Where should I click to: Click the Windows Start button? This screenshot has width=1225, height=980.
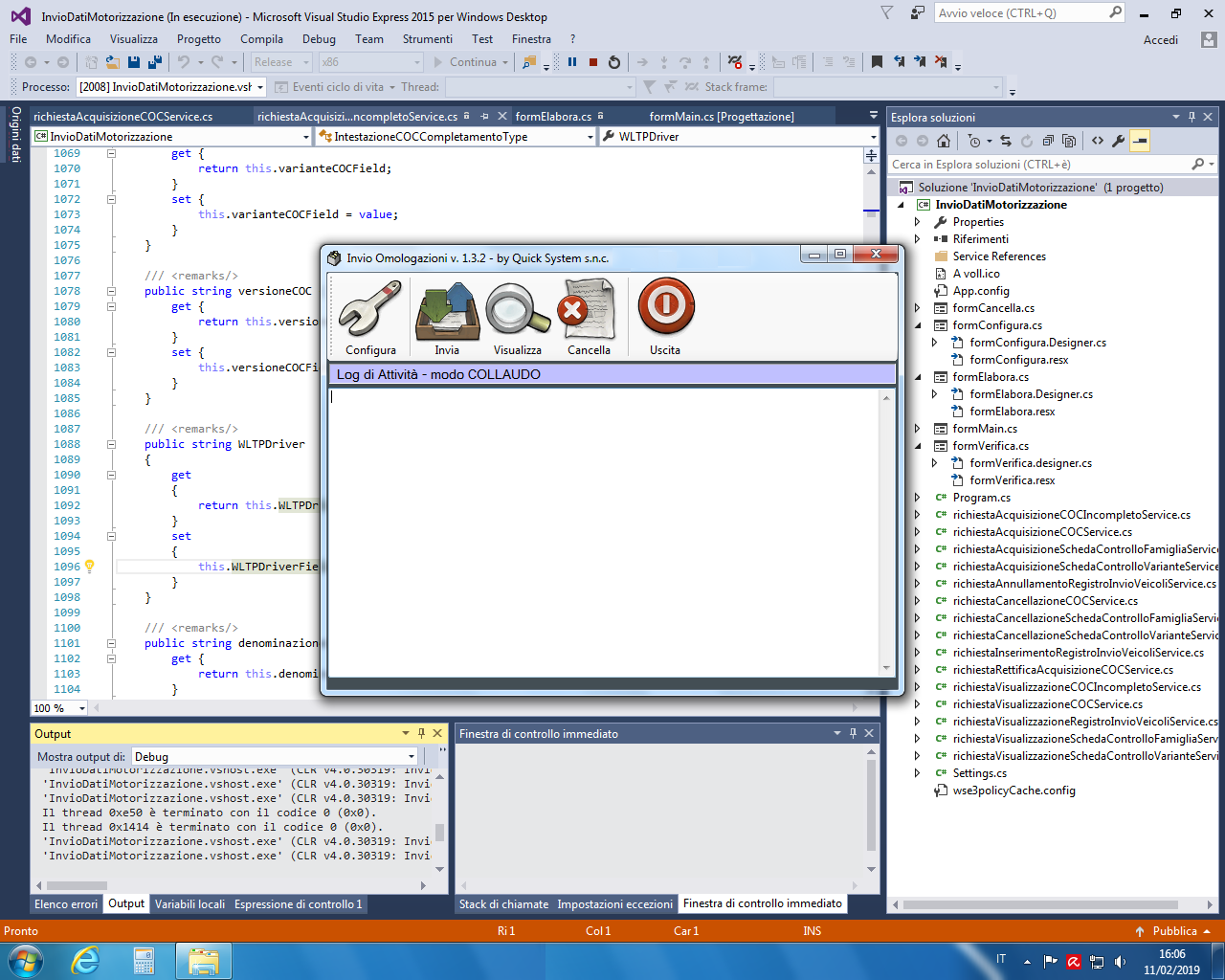(x=25, y=960)
